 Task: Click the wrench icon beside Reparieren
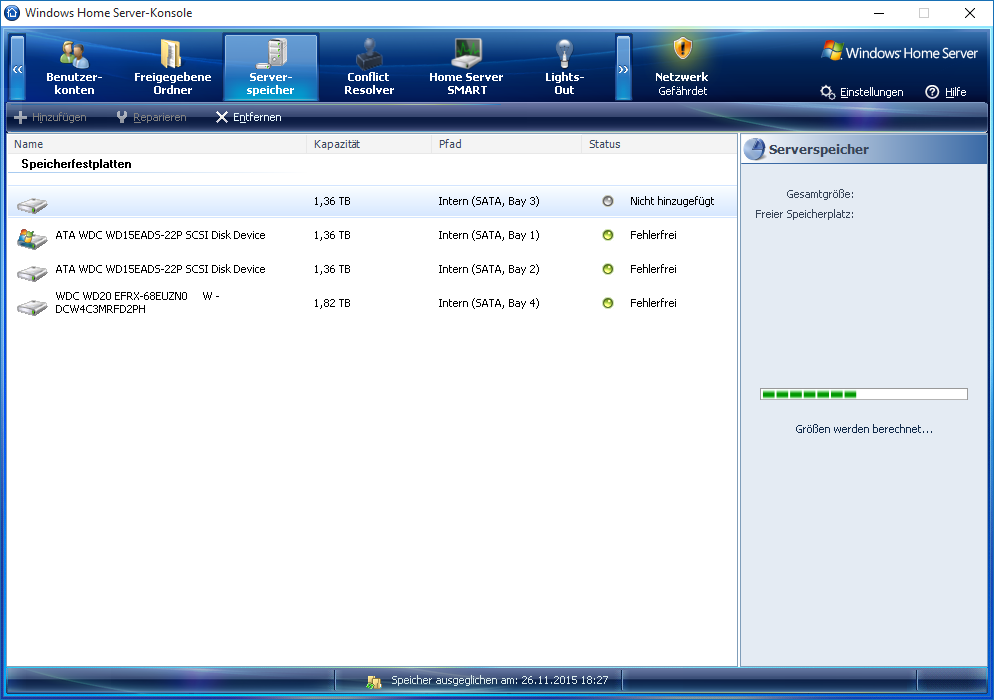122,117
